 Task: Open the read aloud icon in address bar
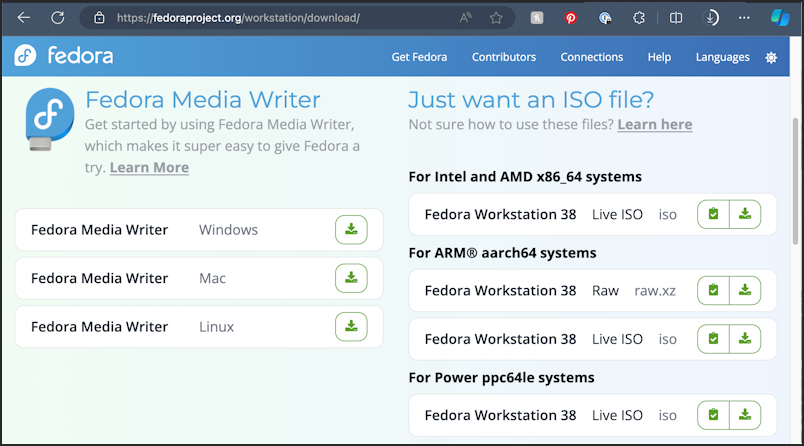point(466,18)
